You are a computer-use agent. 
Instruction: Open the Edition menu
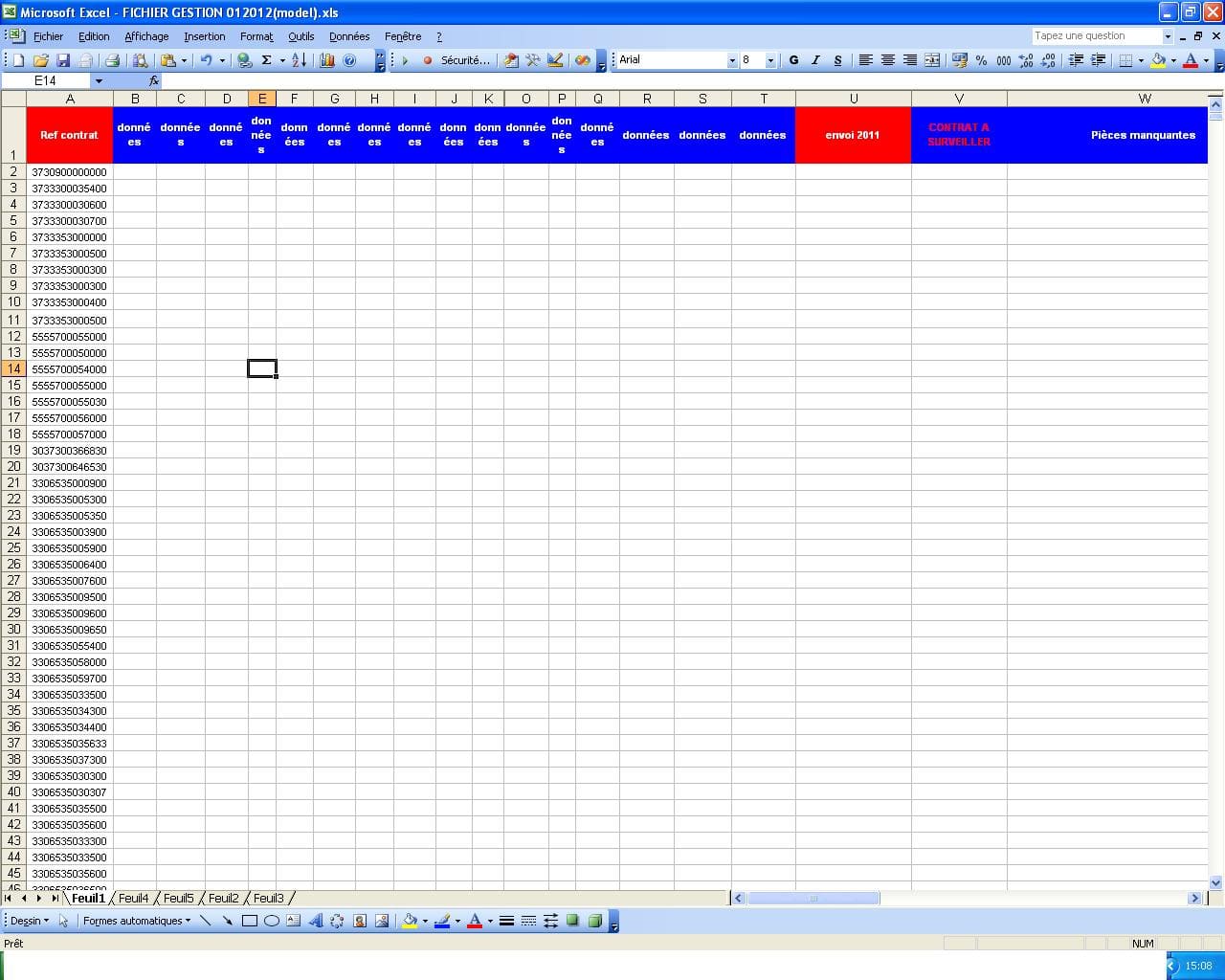point(94,36)
